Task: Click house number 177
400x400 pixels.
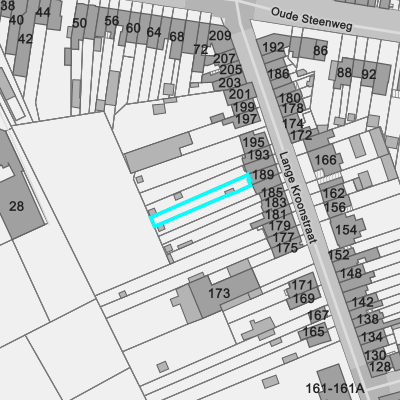Action: click(x=283, y=237)
